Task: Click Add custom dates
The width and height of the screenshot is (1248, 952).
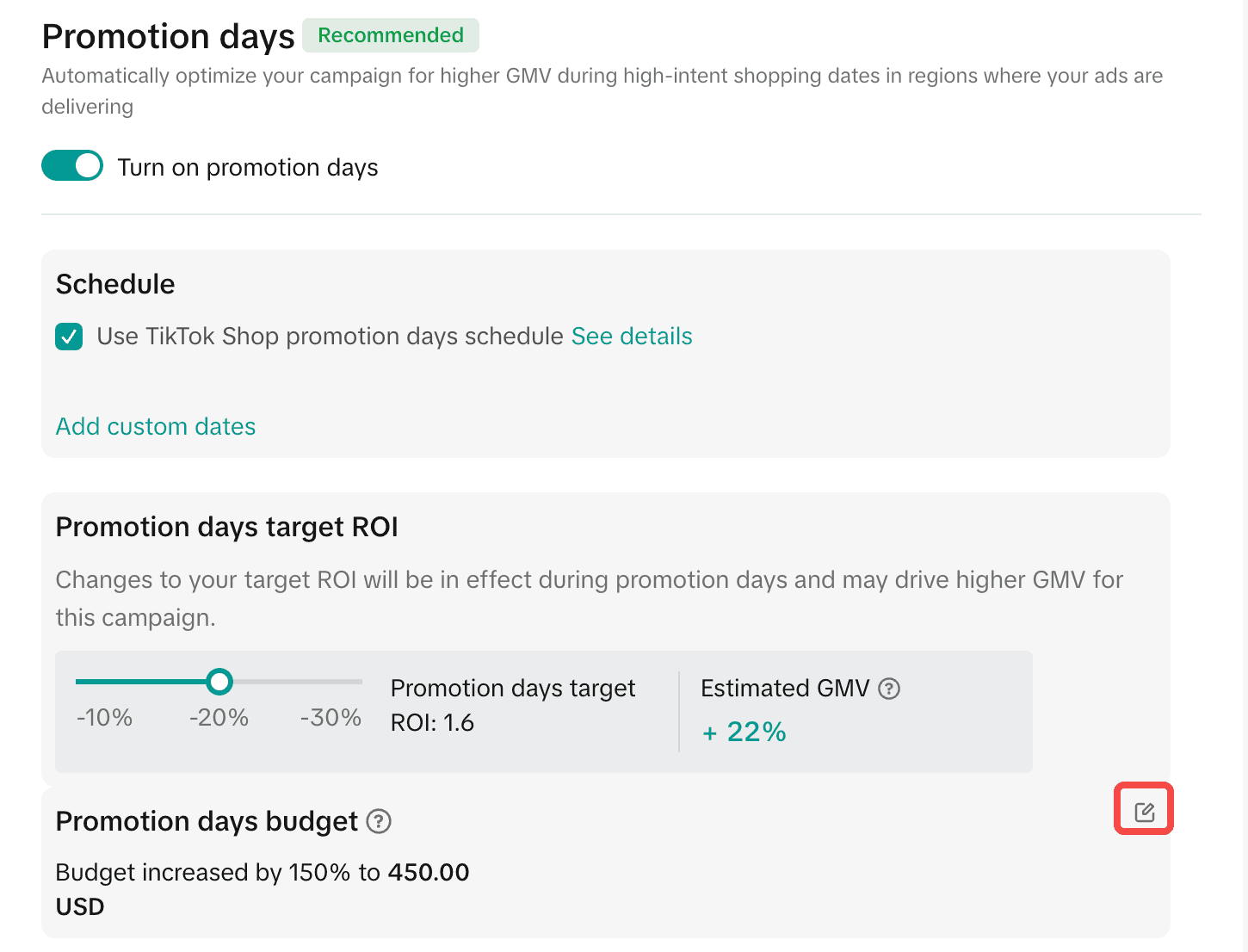Action: pos(156,427)
